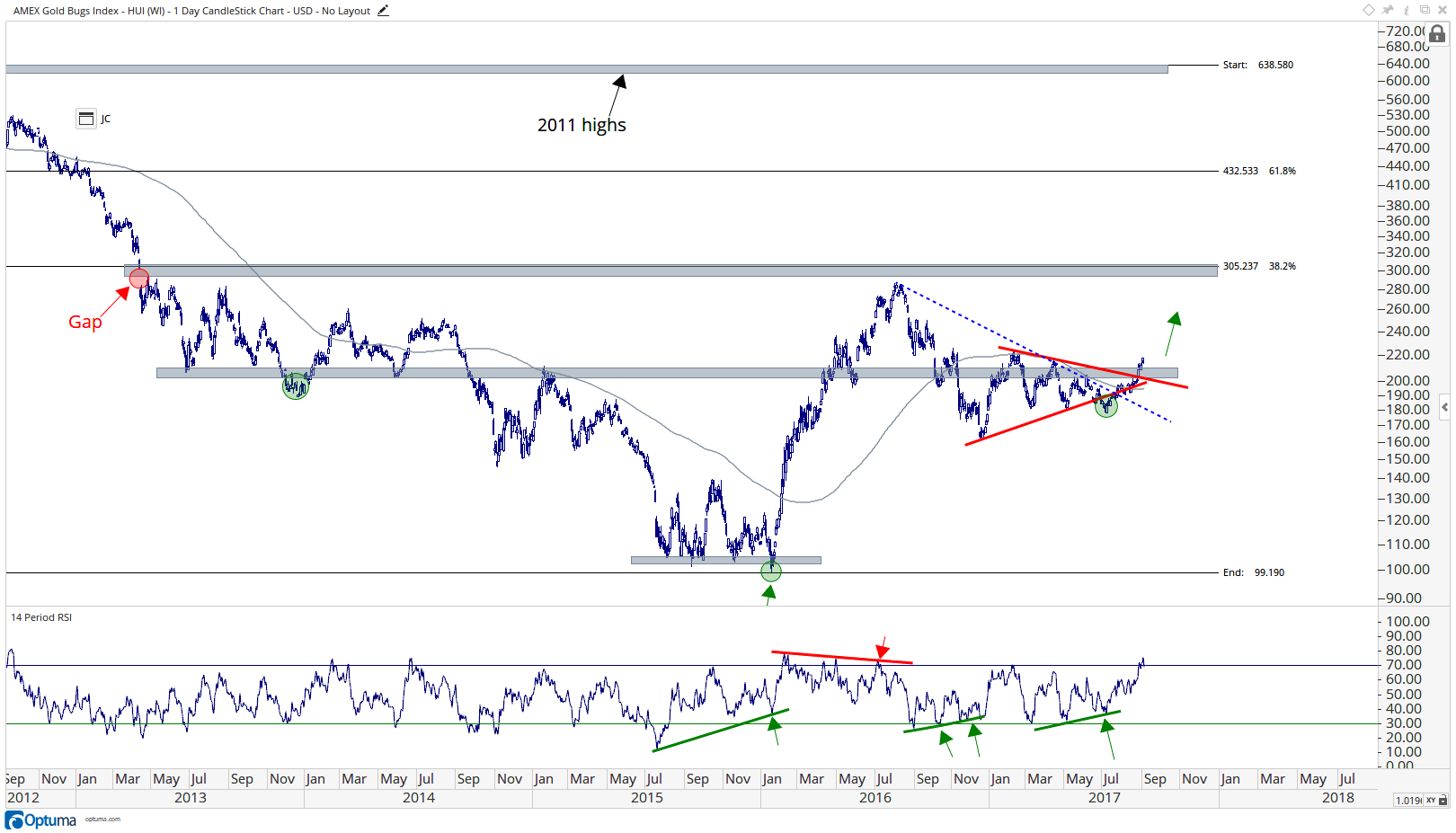Image resolution: width=1456 pixels, height=833 pixels.
Task: Pin the chart with the pushpin icon
Action: 1388,10
